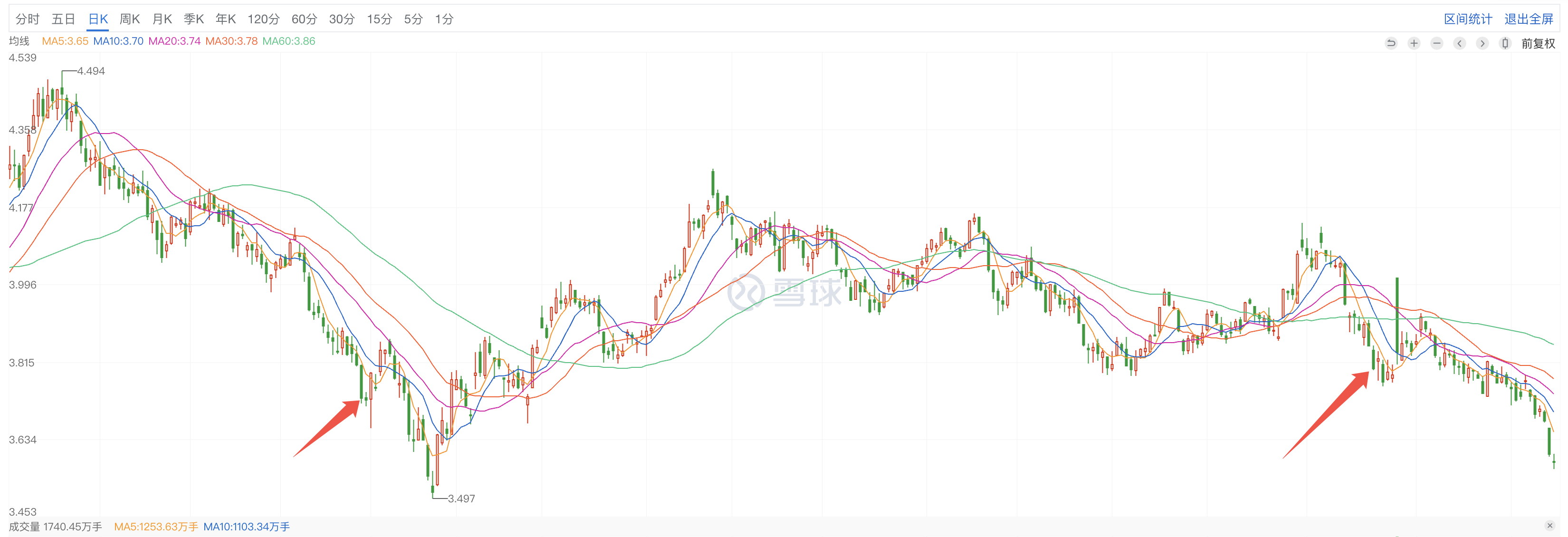
Task: Open the 均线 indicator selector
Action: click(19, 41)
